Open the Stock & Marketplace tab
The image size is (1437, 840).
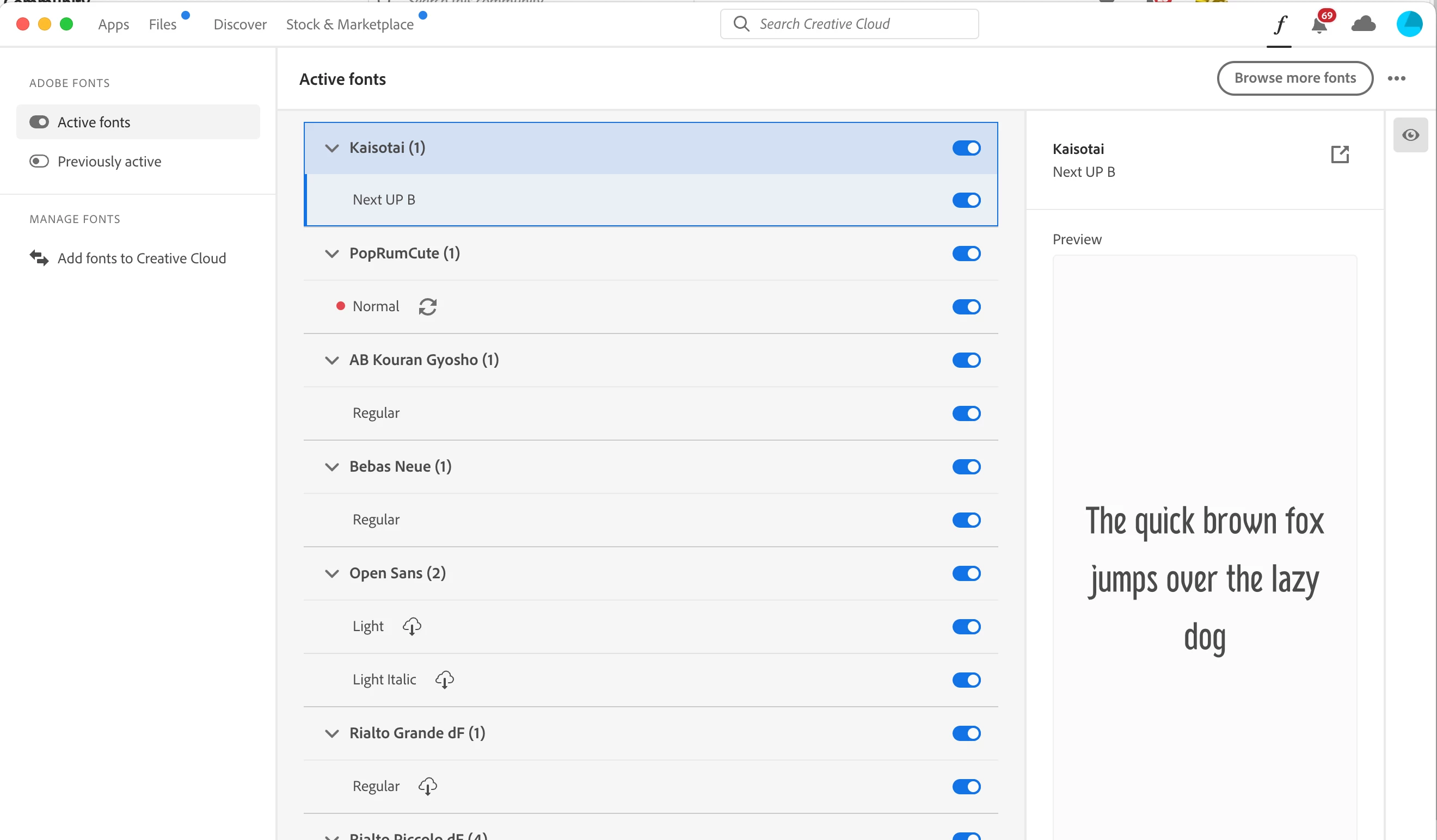[x=349, y=24]
